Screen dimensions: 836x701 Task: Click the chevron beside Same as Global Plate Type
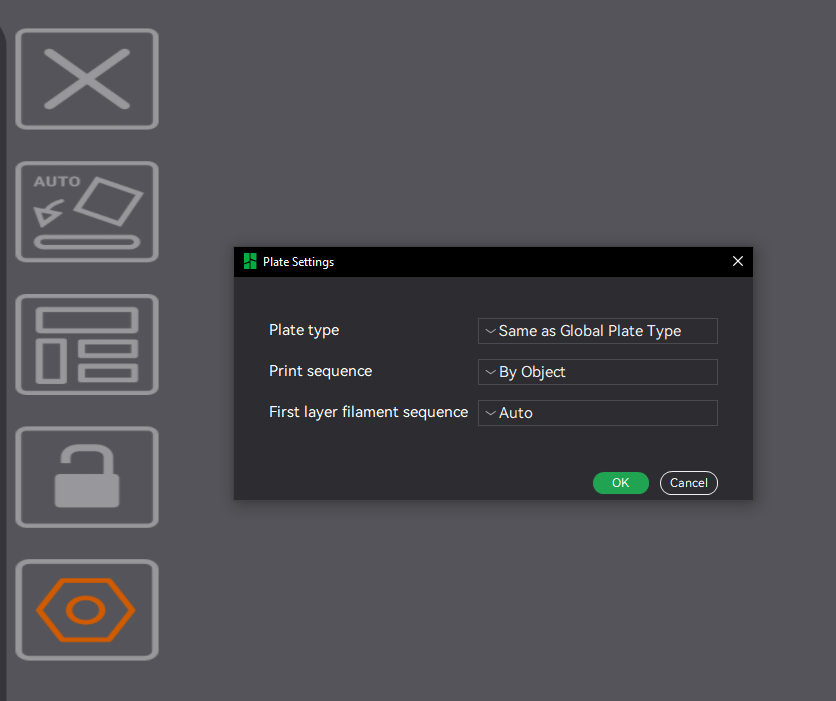(489, 331)
